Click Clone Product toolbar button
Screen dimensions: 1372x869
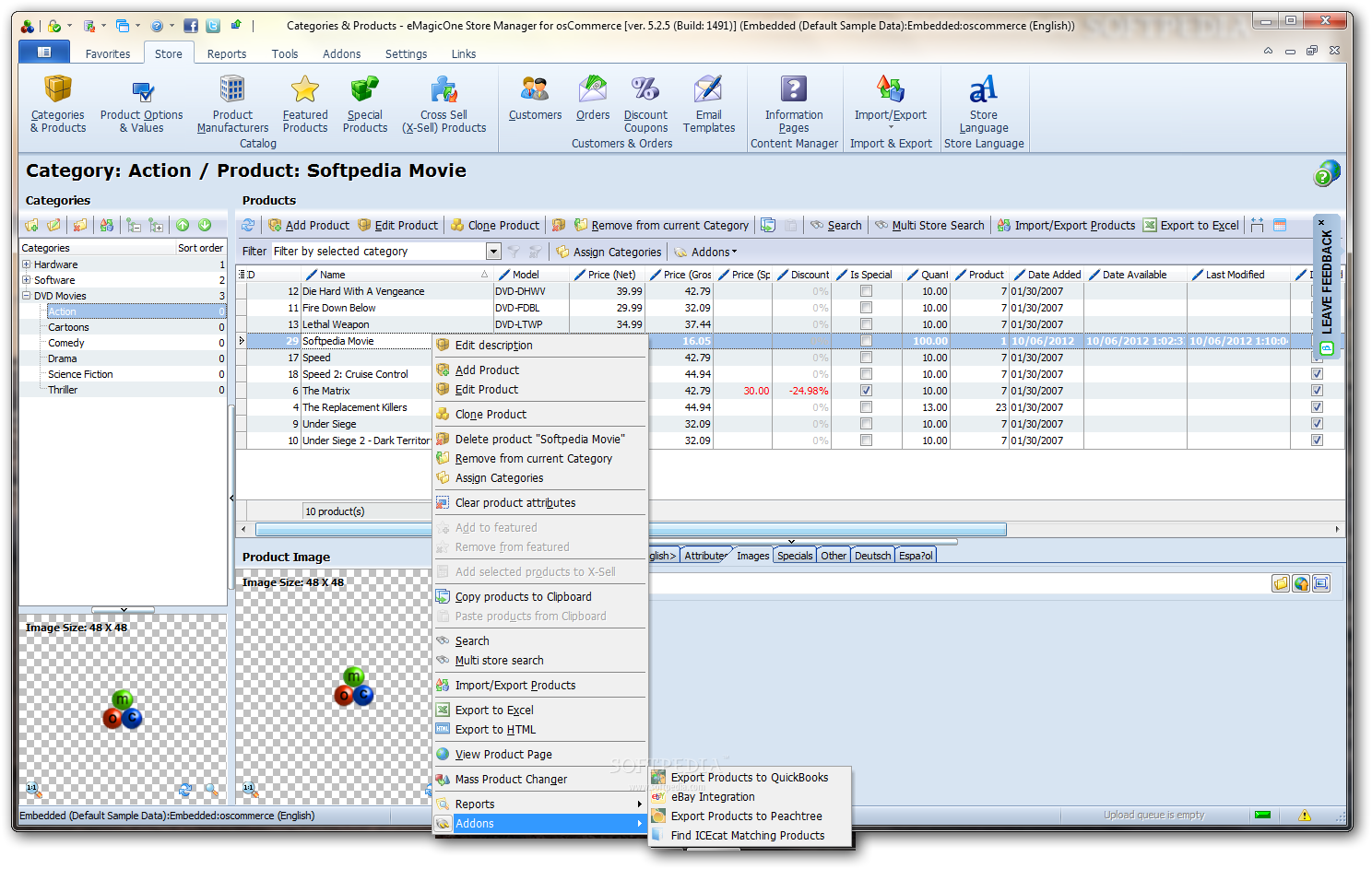(x=495, y=225)
